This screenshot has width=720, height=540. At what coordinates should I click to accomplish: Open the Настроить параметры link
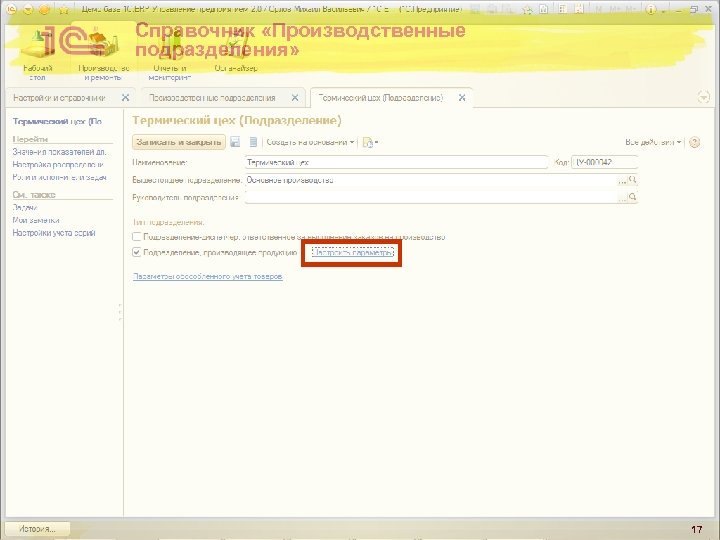(353, 252)
